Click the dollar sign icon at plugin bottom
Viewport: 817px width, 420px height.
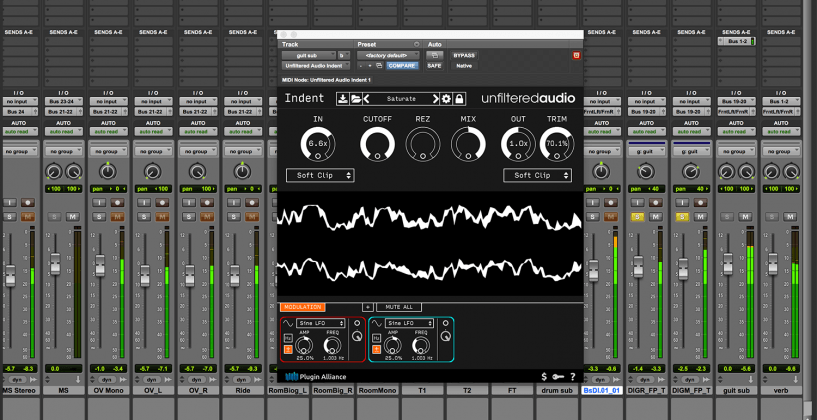pyautogui.click(x=544, y=376)
